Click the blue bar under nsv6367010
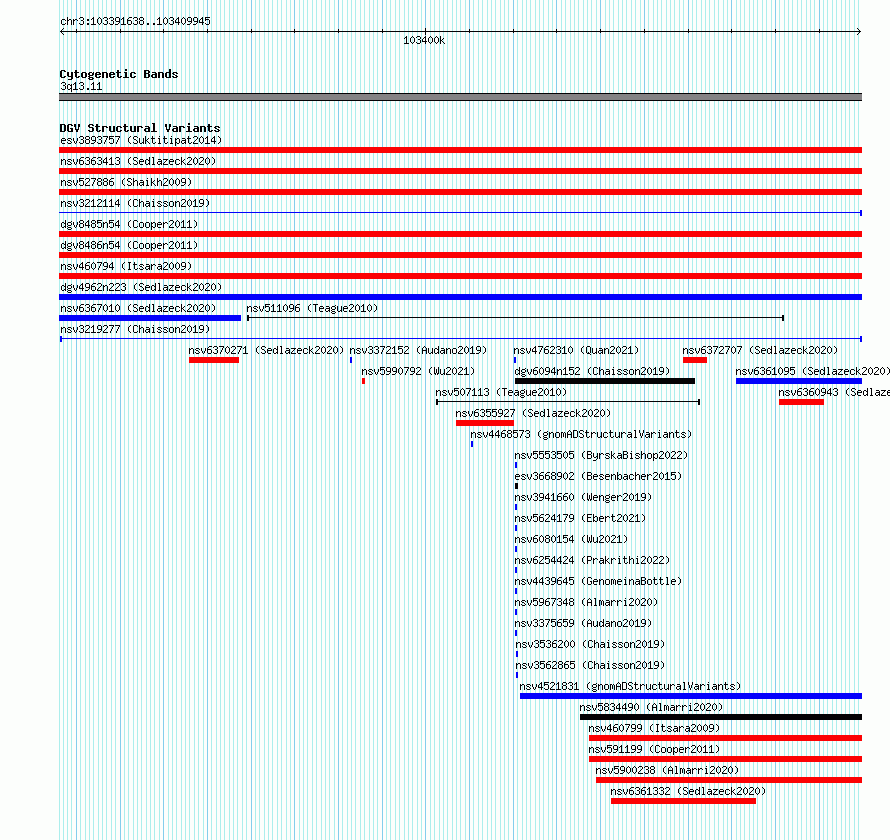 (x=150, y=318)
